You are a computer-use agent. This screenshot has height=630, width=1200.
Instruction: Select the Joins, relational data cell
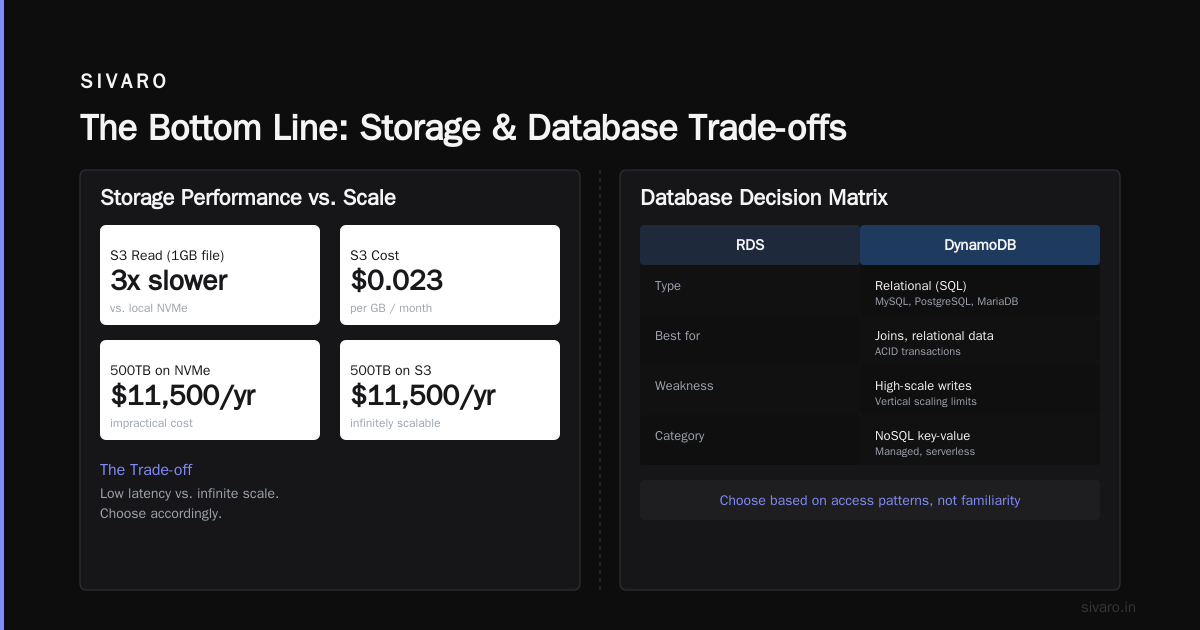pos(980,340)
